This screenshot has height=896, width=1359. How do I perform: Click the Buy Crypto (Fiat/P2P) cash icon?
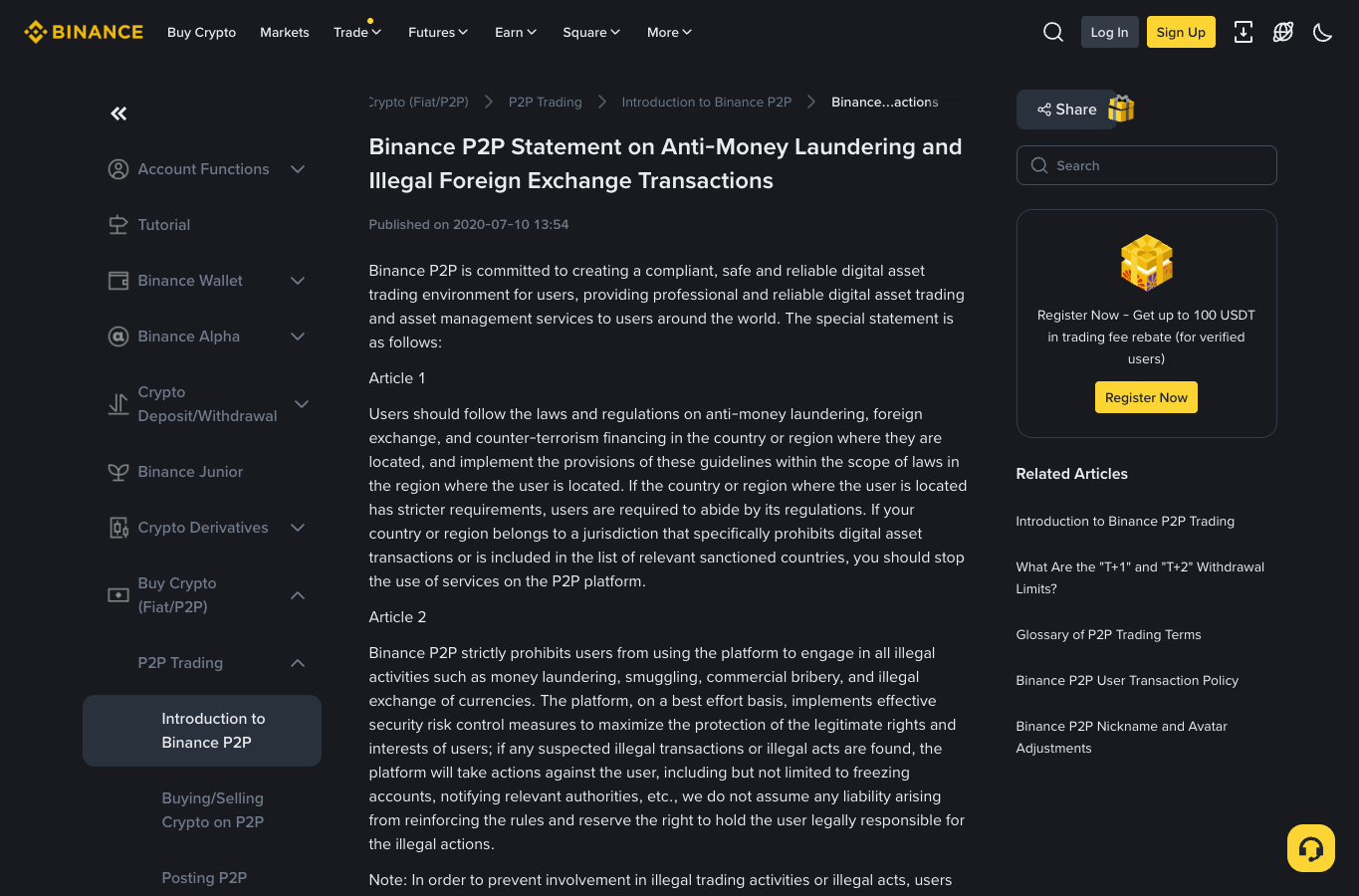pos(118,595)
